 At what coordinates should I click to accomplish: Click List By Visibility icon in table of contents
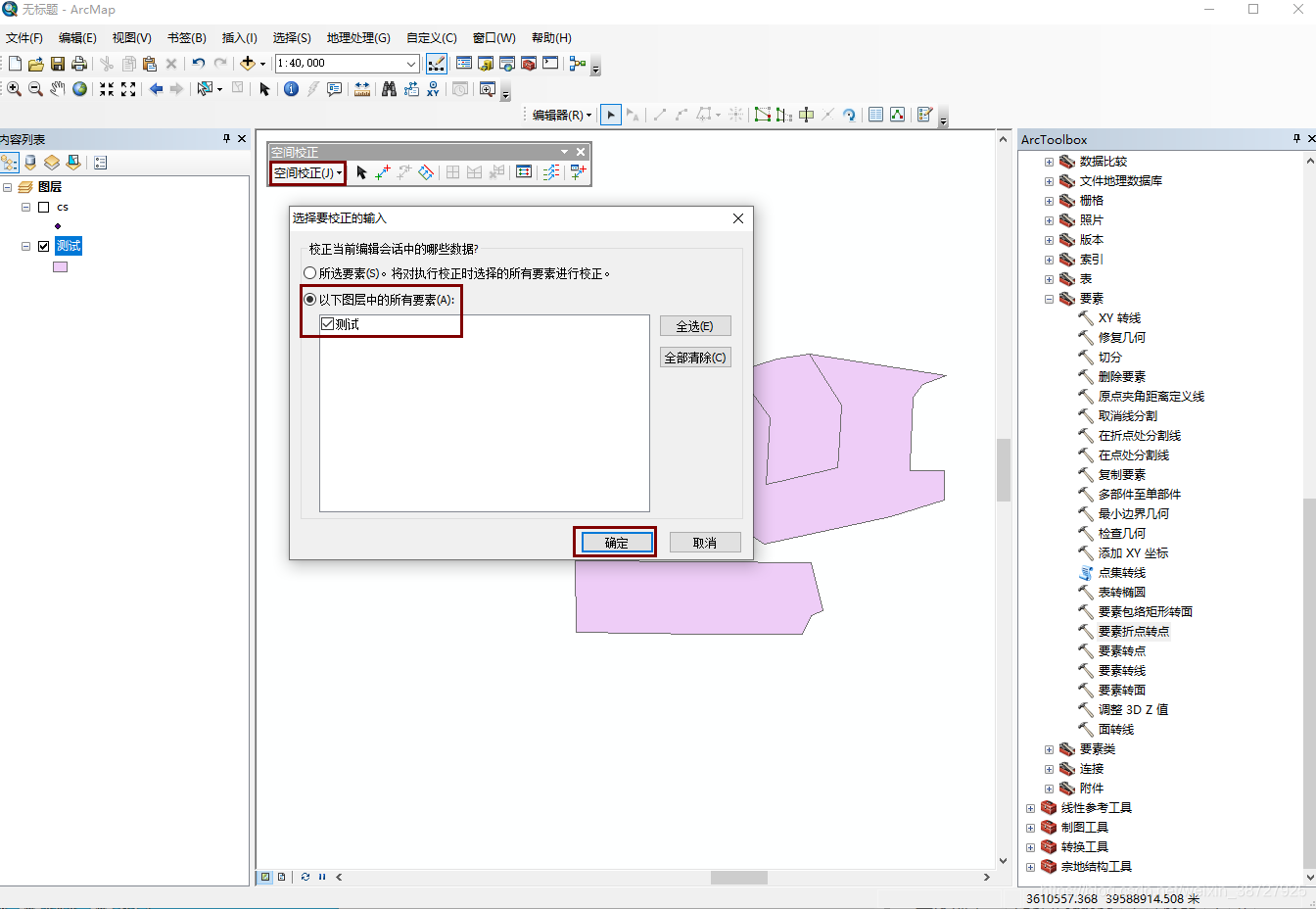(52, 163)
